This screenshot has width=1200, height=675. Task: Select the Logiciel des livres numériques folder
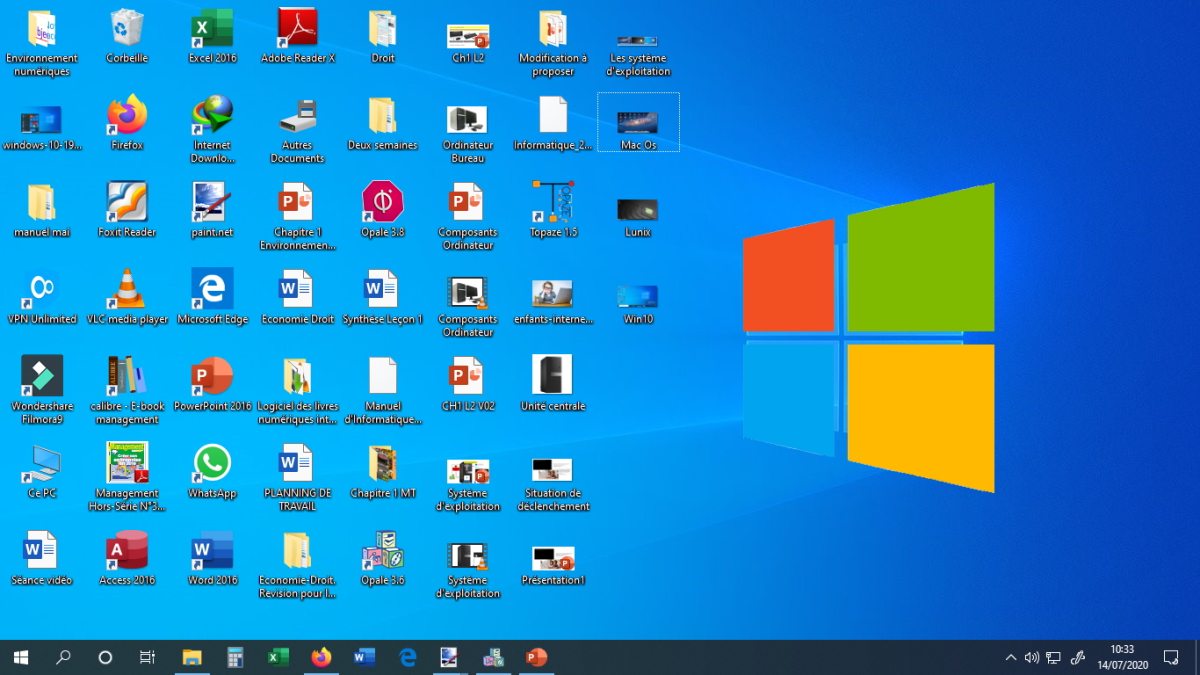point(297,391)
